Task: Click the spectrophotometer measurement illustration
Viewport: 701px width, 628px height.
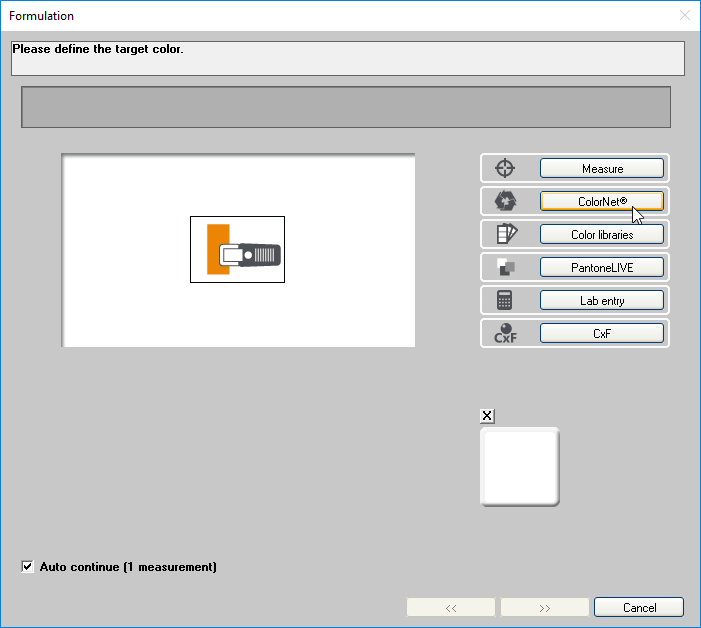Action: tap(237, 249)
